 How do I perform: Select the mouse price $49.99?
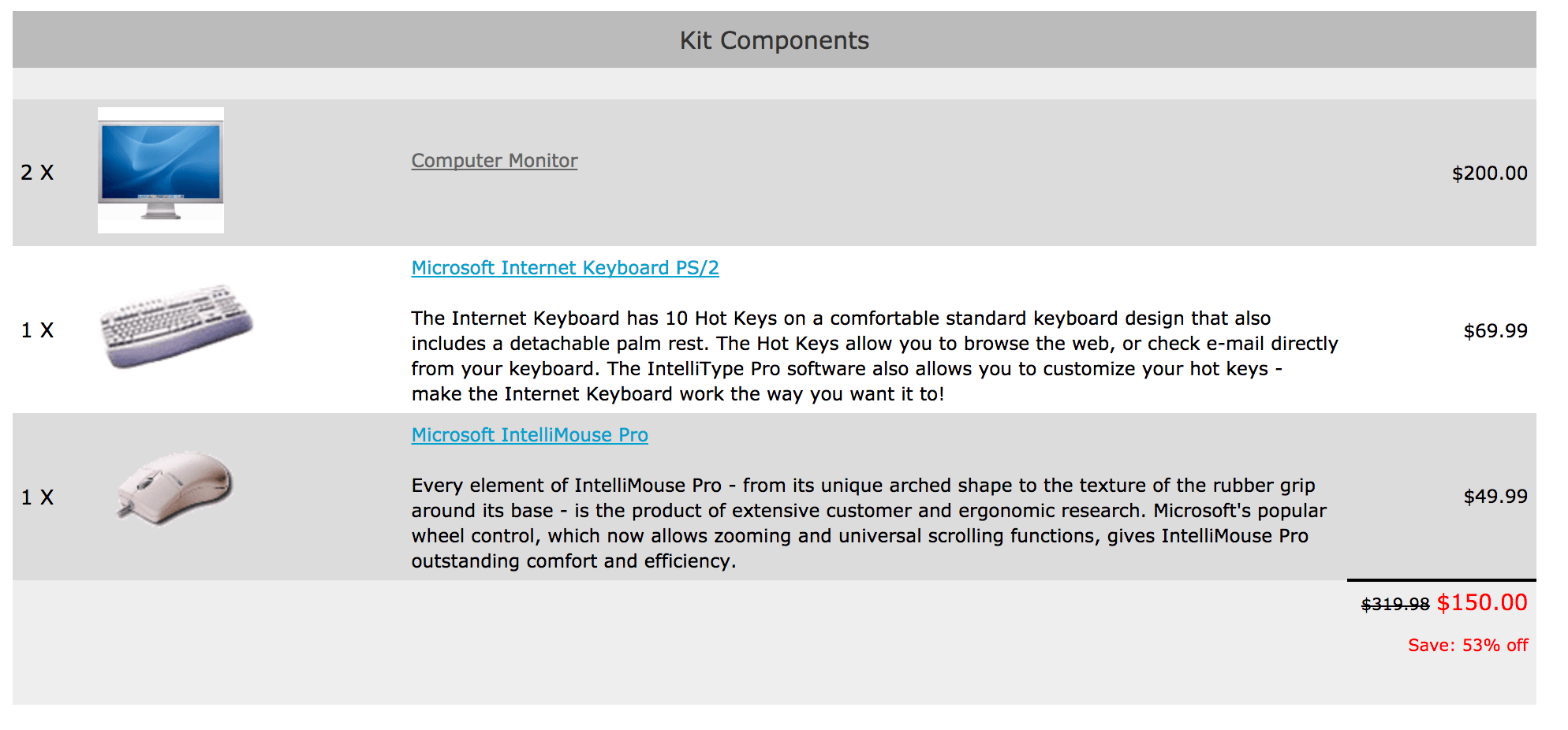(x=1495, y=497)
